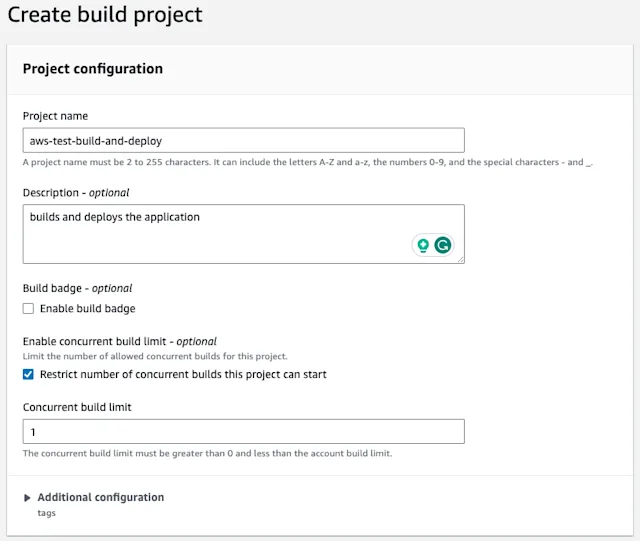Click the Description box resize handle
640x541 pixels.
[460, 259]
